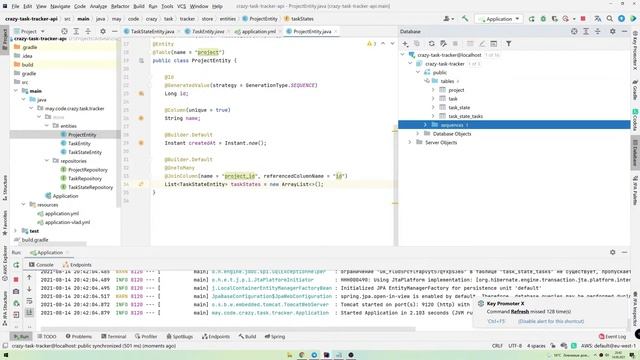
Task: Filter database objects with funnel icon
Action: [x=509, y=44]
